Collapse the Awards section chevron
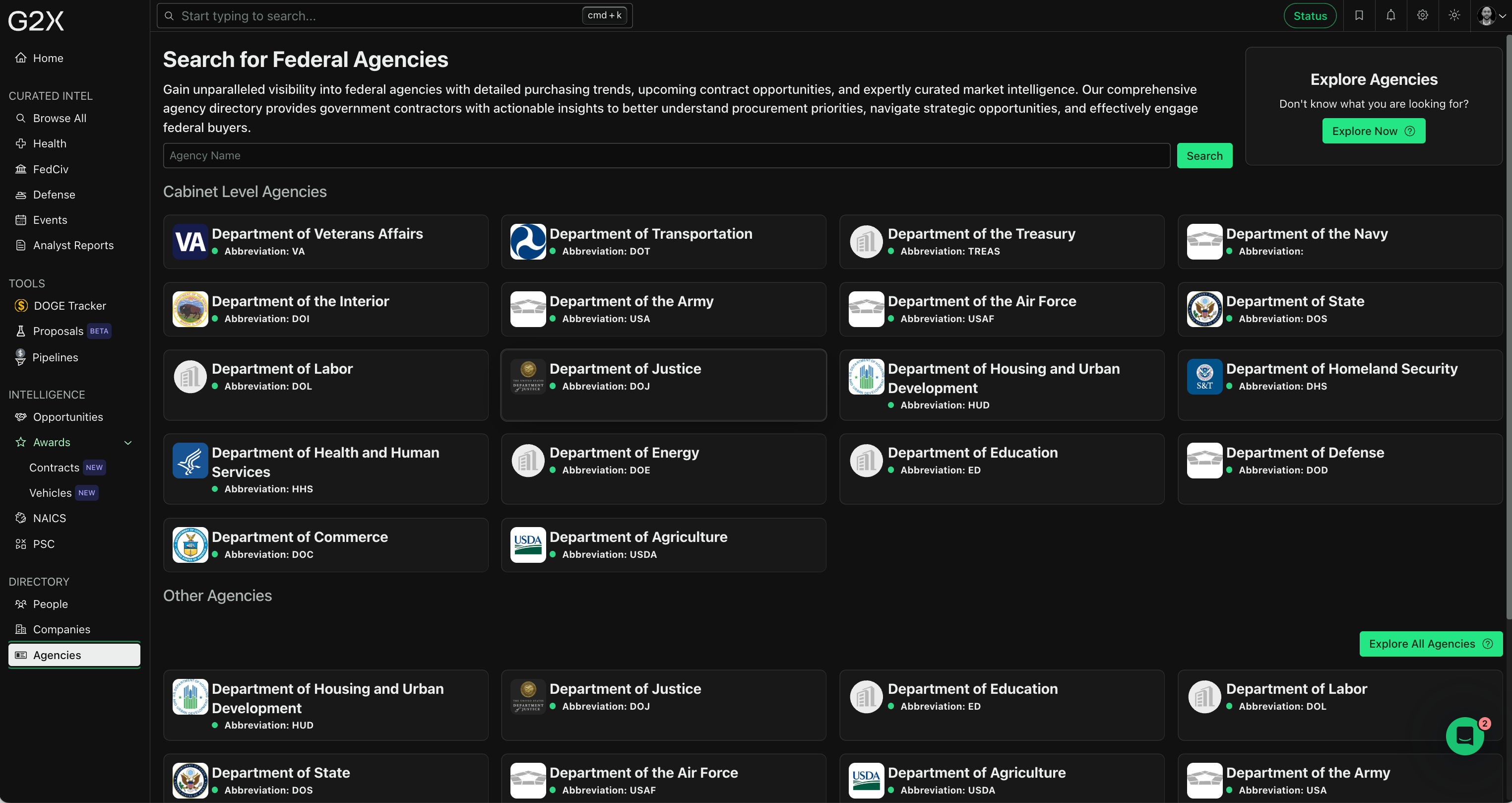The image size is (1512, 803). (127, 442)
